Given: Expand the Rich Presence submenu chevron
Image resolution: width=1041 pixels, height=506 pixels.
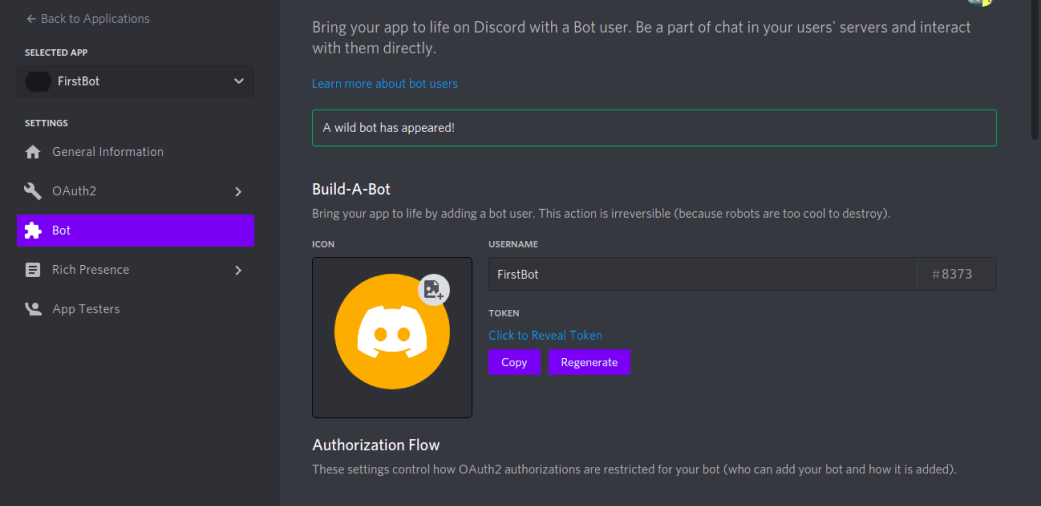Looking at the screenshot, I should tap(238, 270).
